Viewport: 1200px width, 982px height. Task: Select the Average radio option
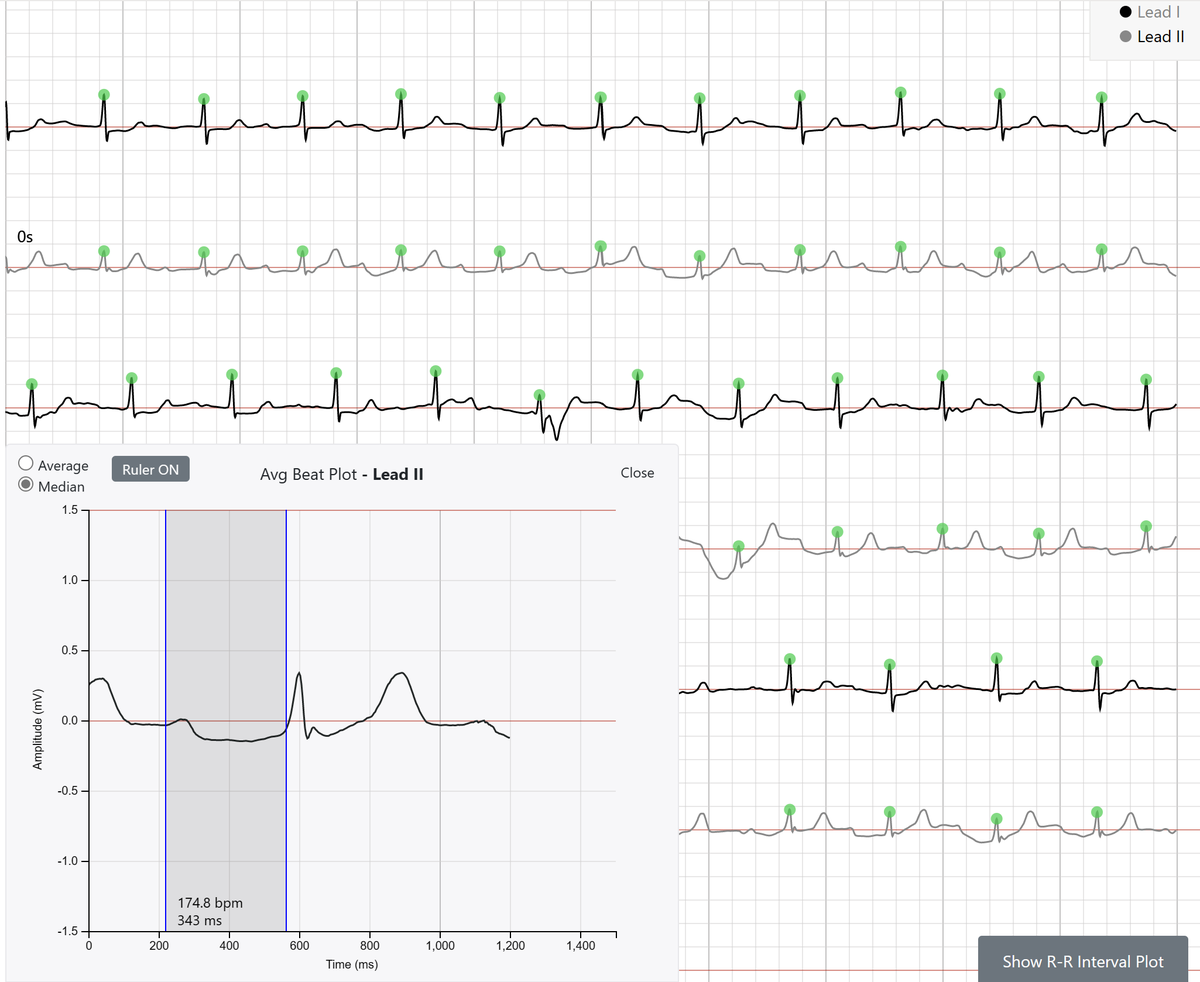point(27,465)
